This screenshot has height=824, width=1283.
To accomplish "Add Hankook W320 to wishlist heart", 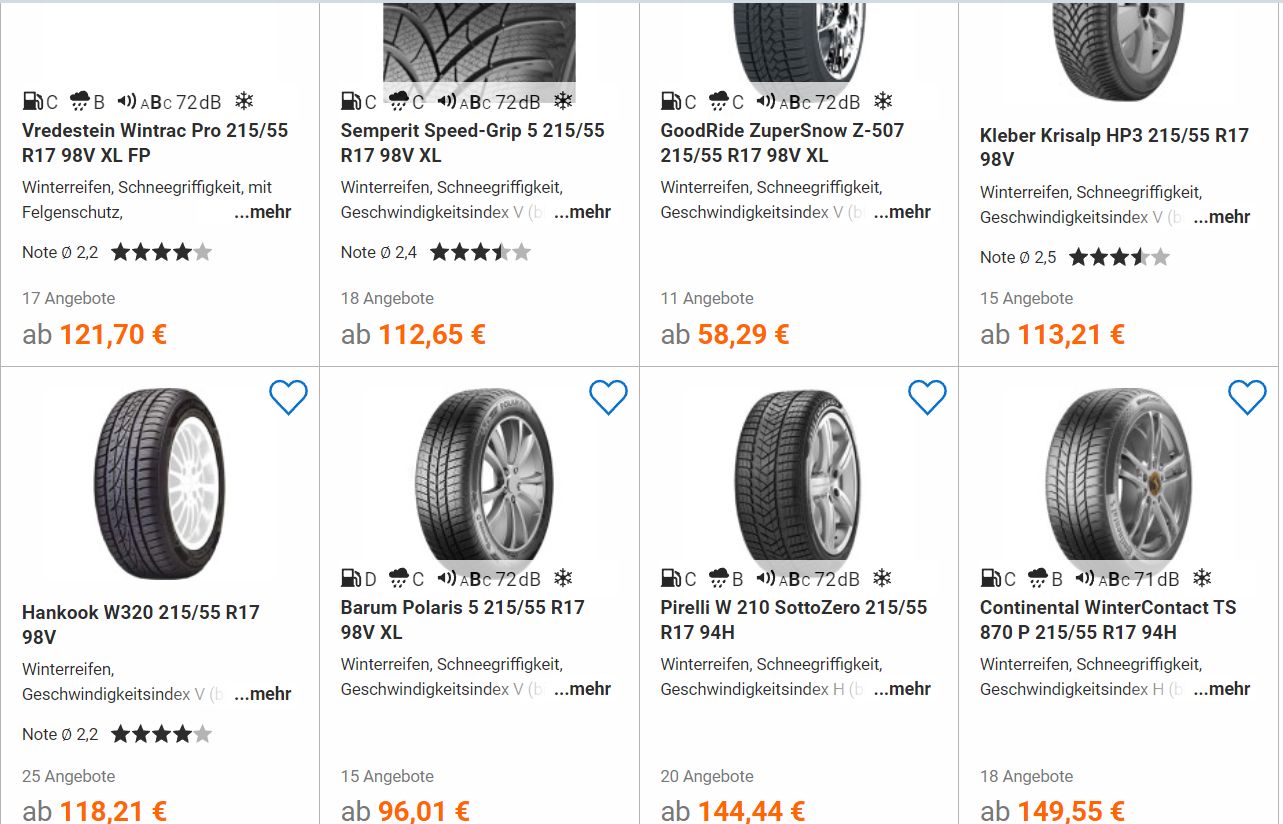I will (x=288, y=397).
